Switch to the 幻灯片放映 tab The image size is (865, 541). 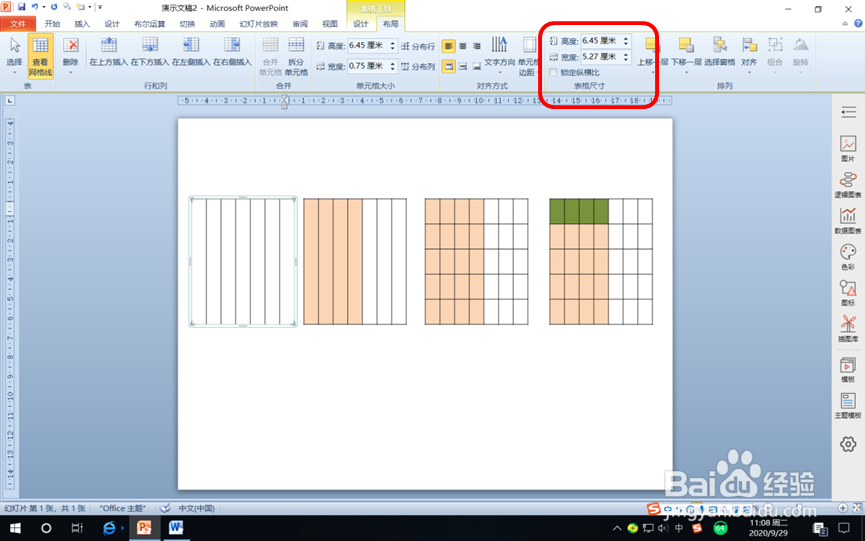[259, 24]
